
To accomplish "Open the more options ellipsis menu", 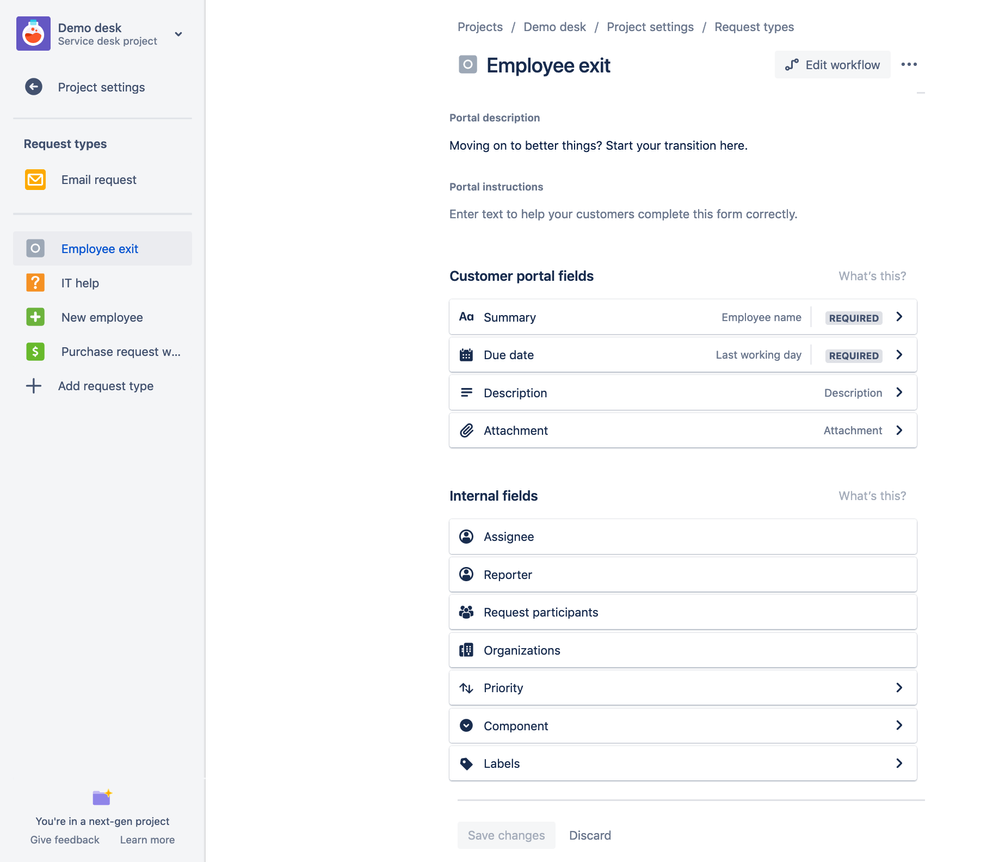I will point(909,64).
